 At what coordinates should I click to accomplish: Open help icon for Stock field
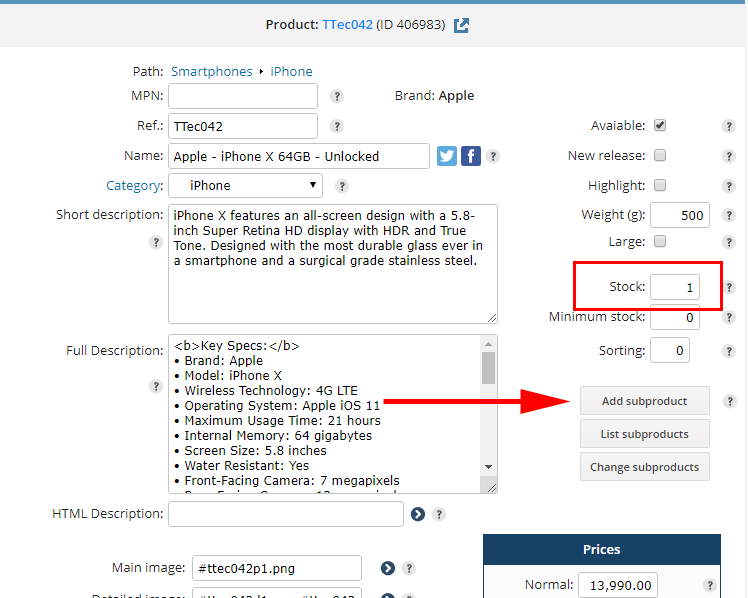pos(729,288)
